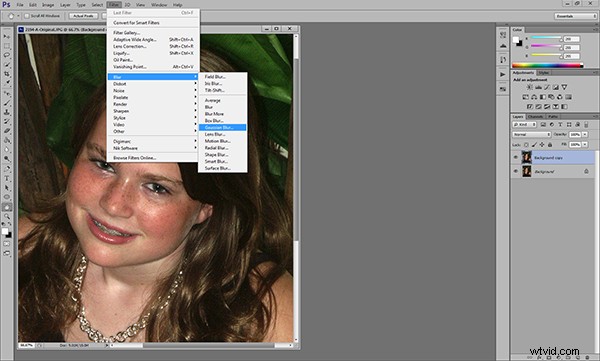The width and height of the screenshot is (600, 361).
Task: Choose Surface Blur from Blur submenu
Action: [222, 168]
